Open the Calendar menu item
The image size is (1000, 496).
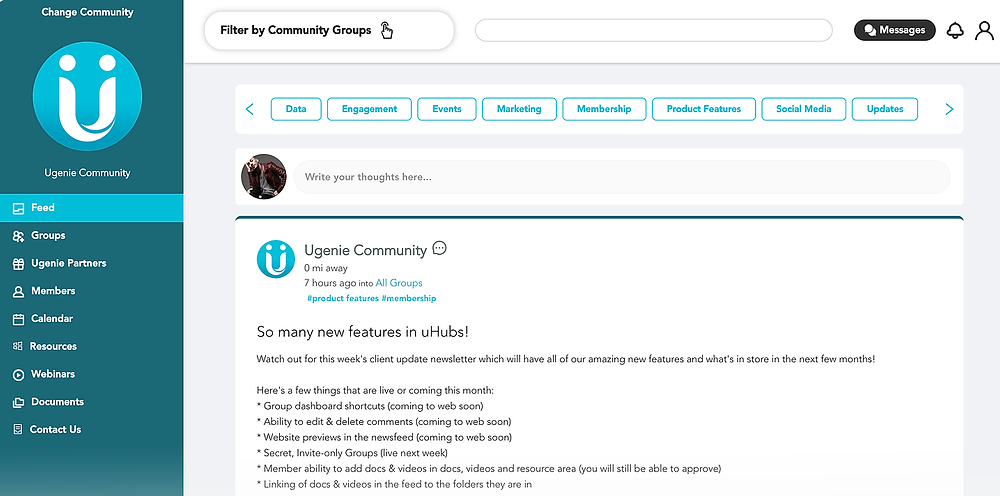pos(91,319)
